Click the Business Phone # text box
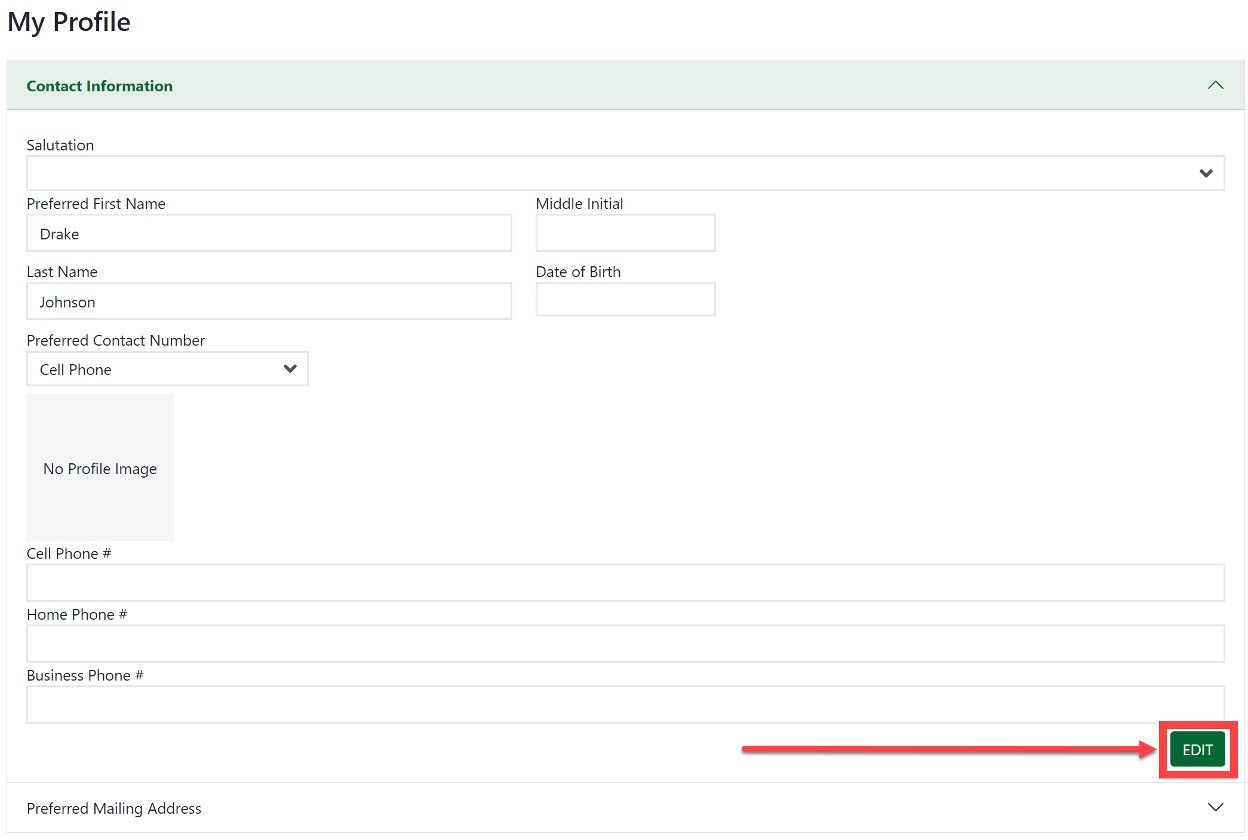Image resolution: width=1248 pixels, height=840 pixels. click(x=625, y=705)
